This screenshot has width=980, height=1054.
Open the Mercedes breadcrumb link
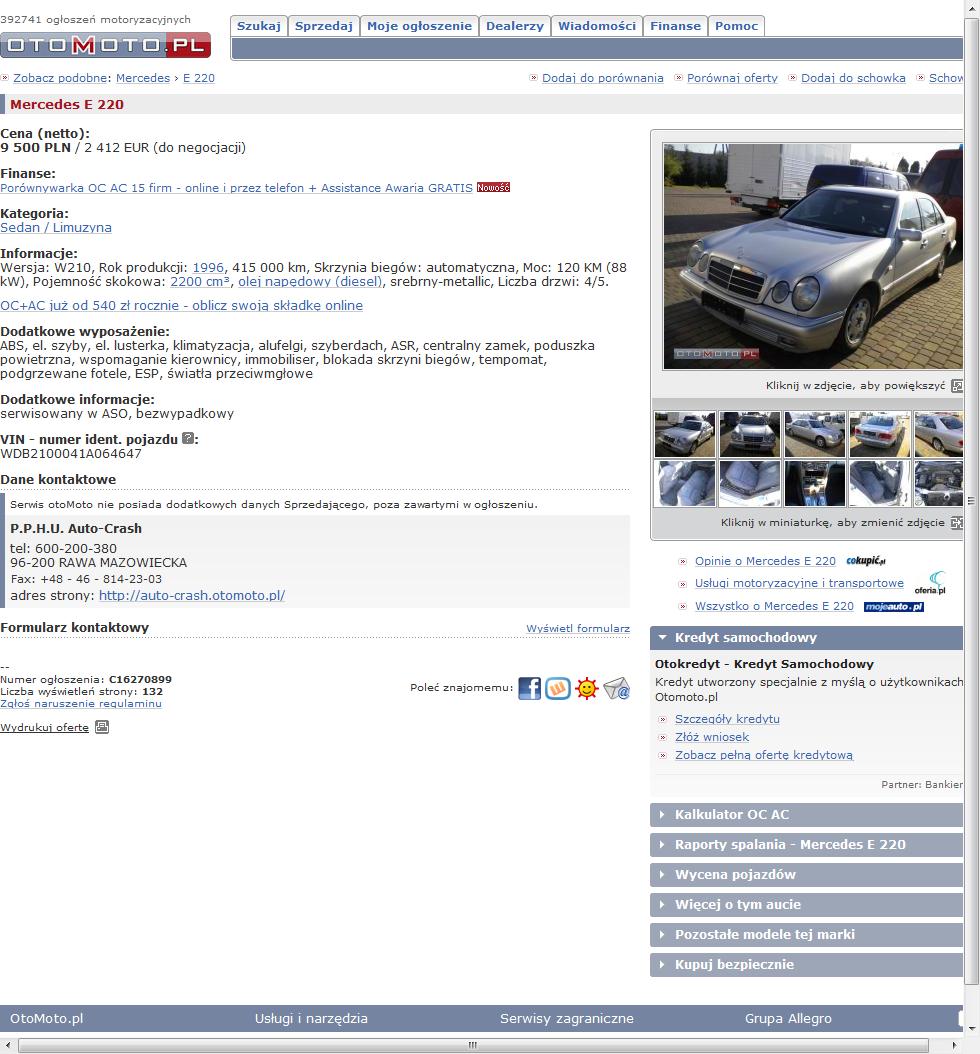142,78
